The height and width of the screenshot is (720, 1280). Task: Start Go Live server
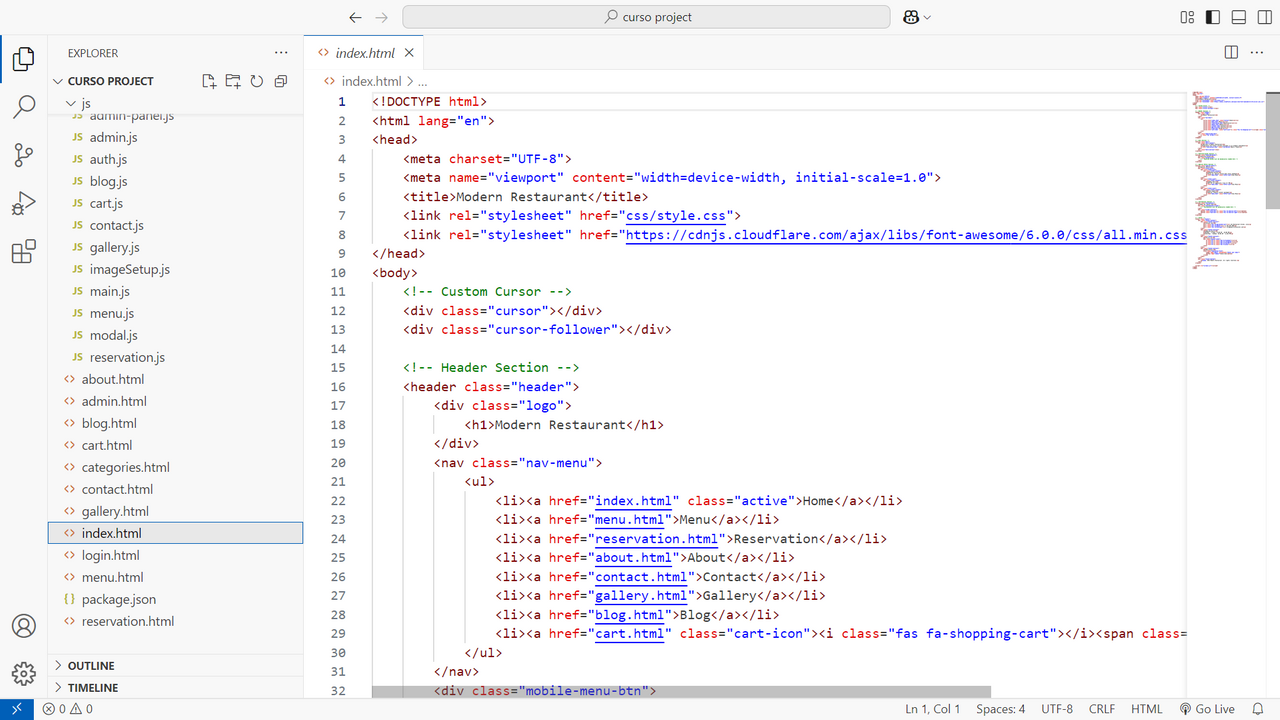click(1207, 709)
